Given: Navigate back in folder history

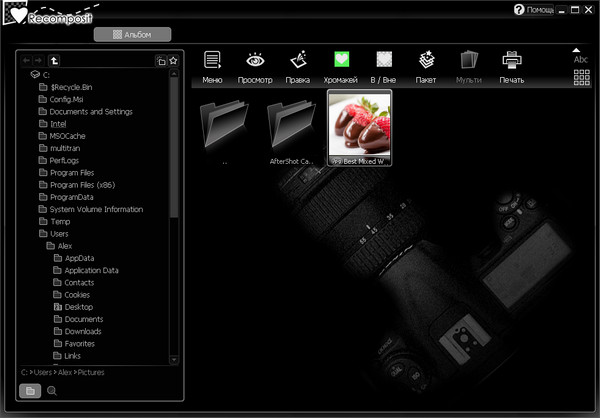Looking at the screenshot, I should point(26,60).
